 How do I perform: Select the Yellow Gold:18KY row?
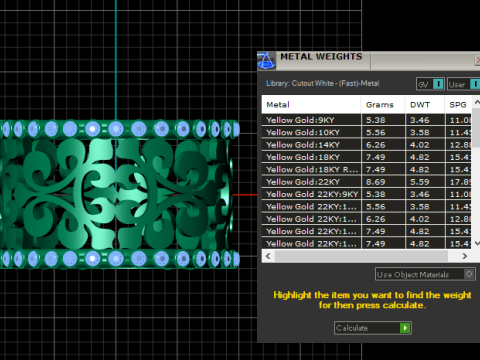click(366, 157)
